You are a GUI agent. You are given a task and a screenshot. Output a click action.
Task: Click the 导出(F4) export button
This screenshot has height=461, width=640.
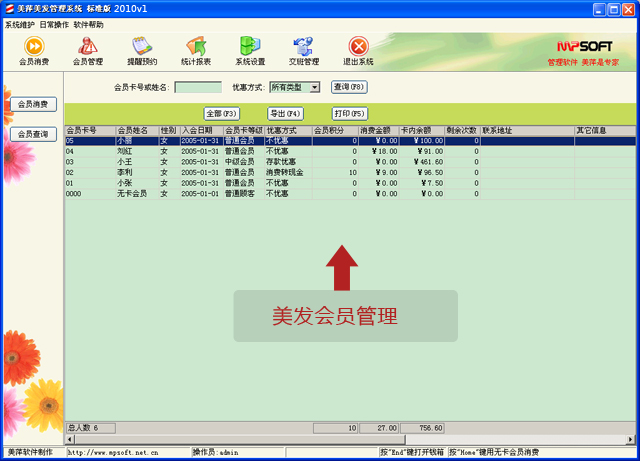[285, 113]
